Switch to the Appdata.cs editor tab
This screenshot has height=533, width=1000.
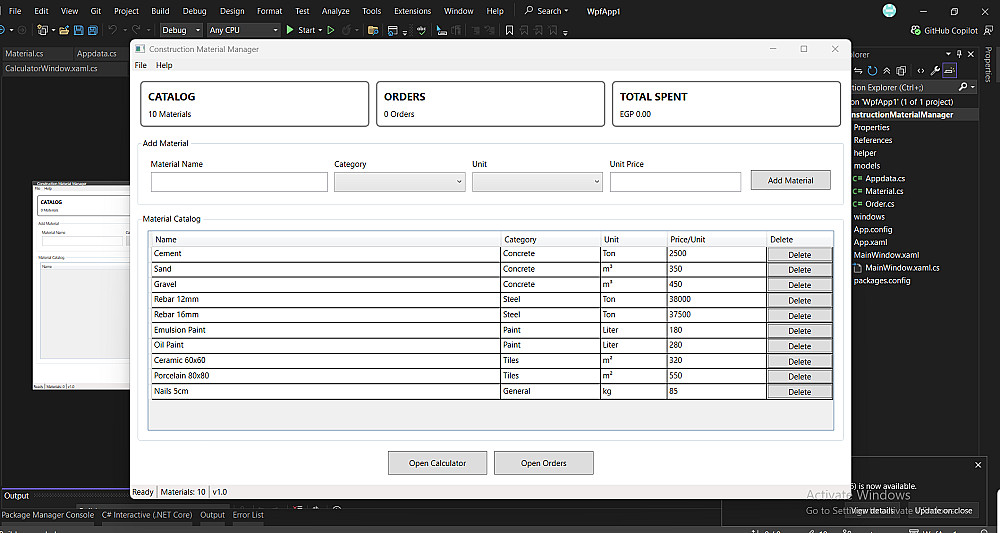96,53
